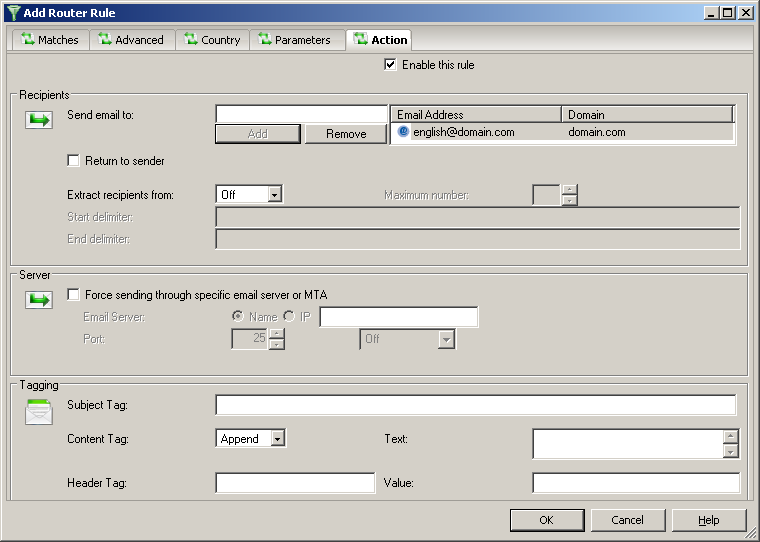Viewport: 760px width, 542px height.
Task: Open Help for this dialog
Action: pos(708,520)
